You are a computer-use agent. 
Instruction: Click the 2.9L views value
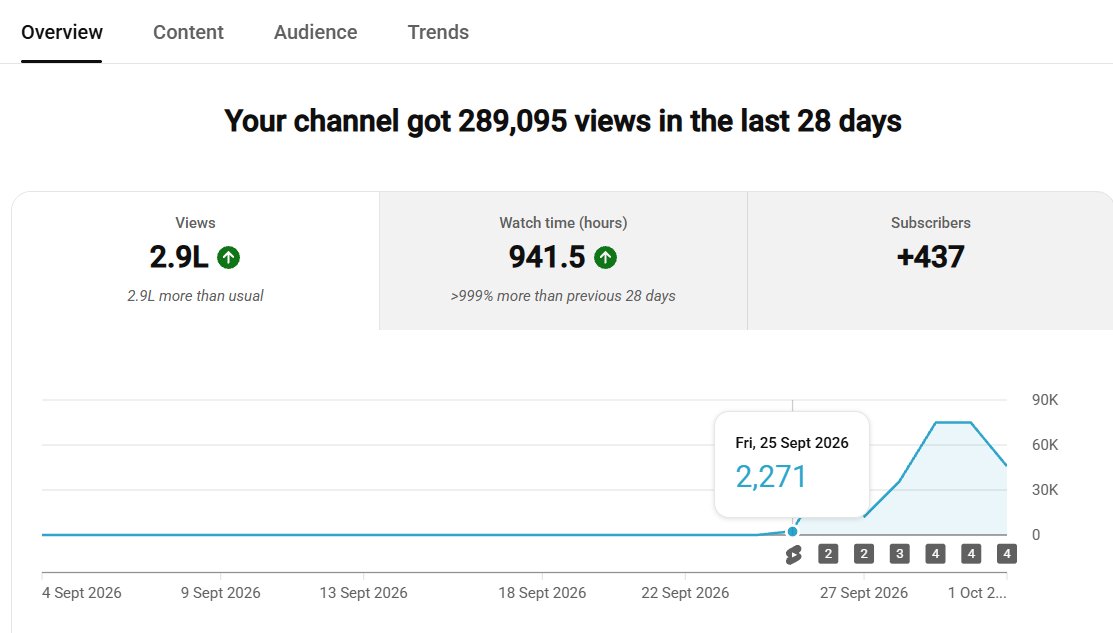point(179,257)
